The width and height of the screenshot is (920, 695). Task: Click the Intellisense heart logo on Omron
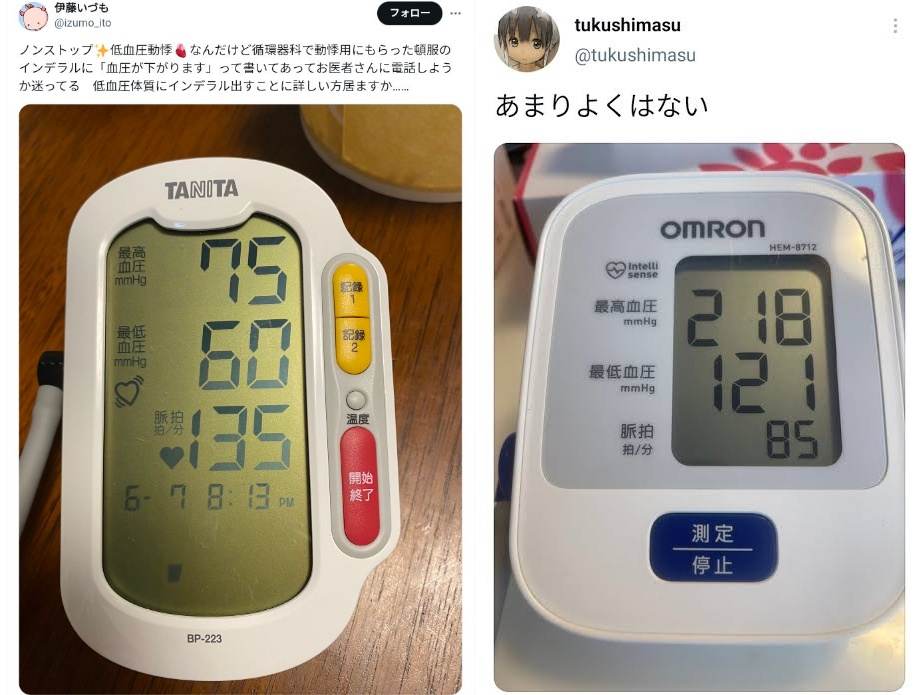pos(632,270)
